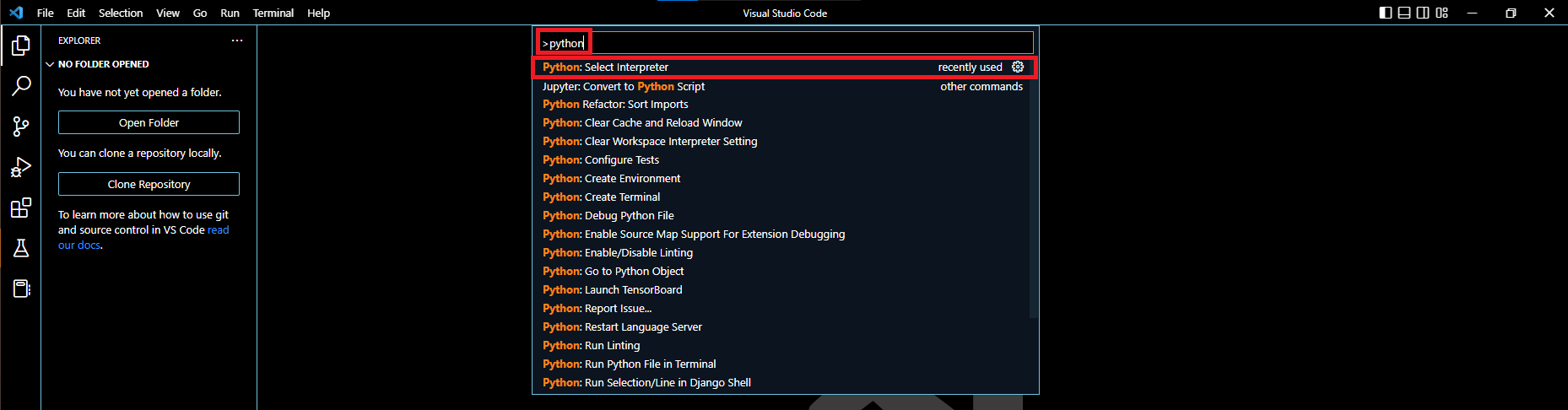Toggle secondary side bar layout icon
Screen dimensions: 1568x410
[x=1423, y=13]
